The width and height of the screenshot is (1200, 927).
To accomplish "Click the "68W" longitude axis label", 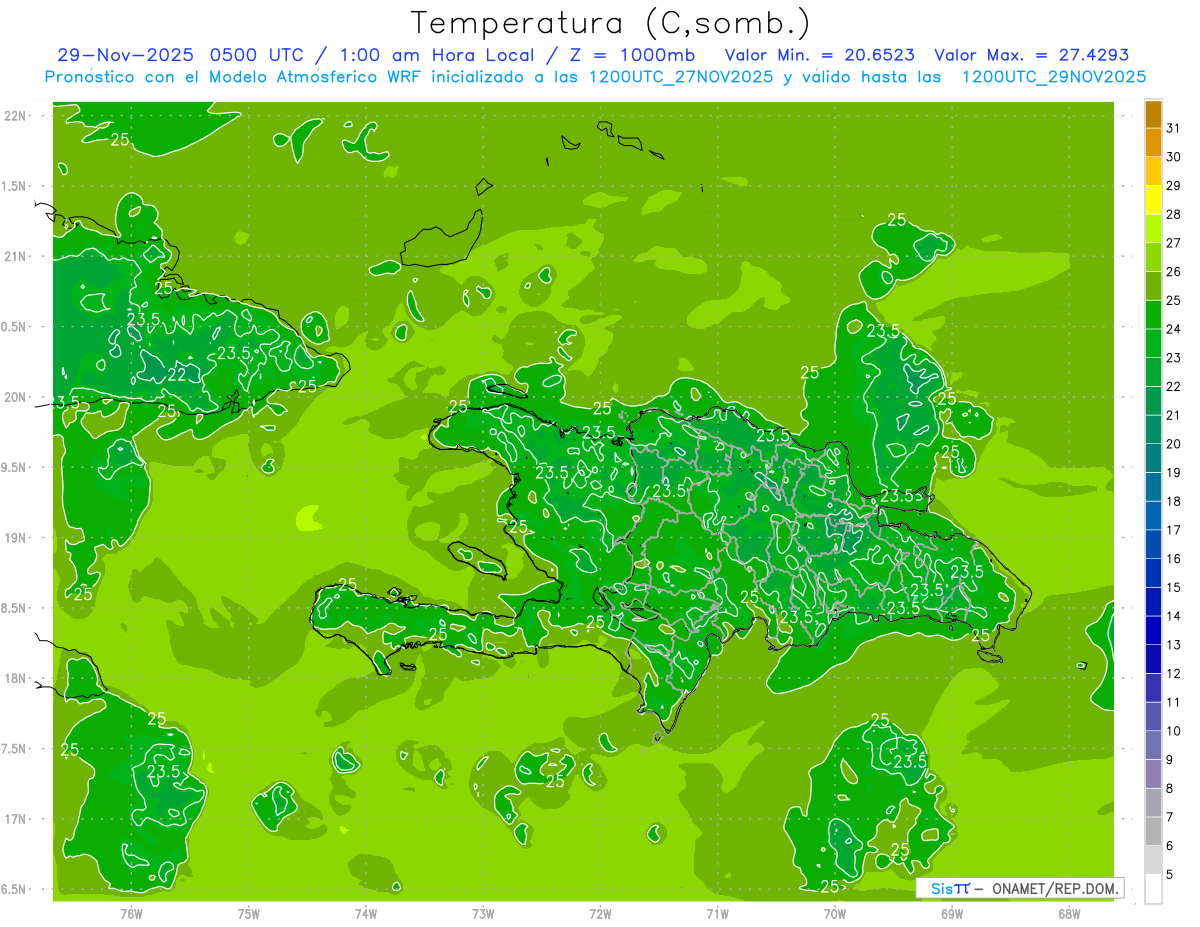I will pyautogui.click(x=1069, y=913).
